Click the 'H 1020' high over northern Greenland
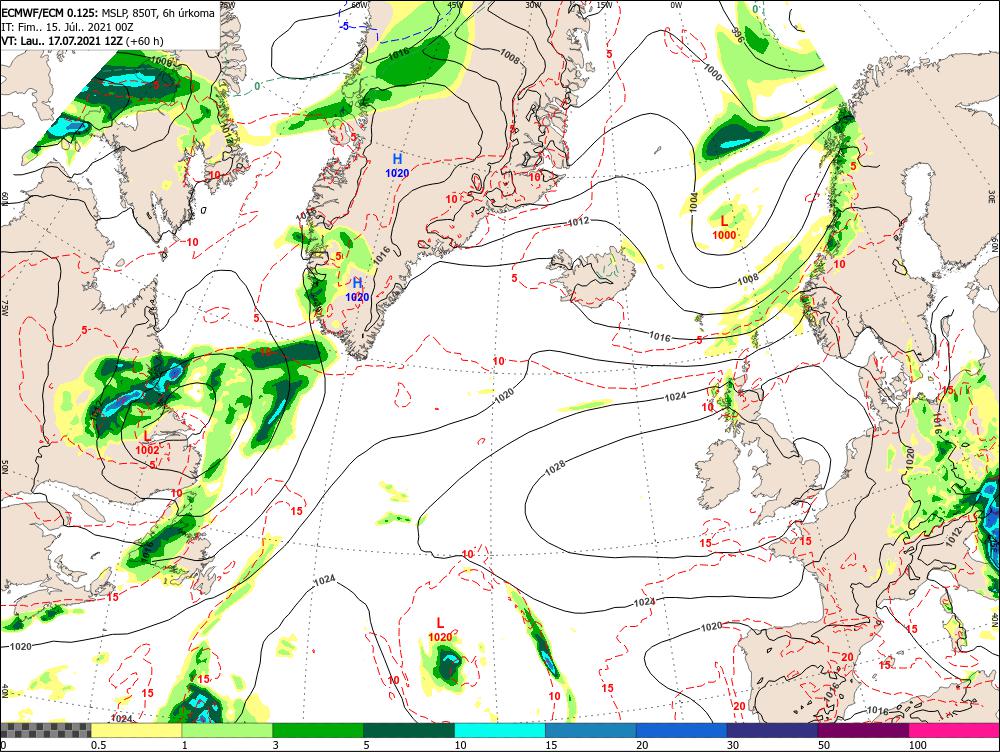This screenshot has width=1000, height=752. click(397, 165)
